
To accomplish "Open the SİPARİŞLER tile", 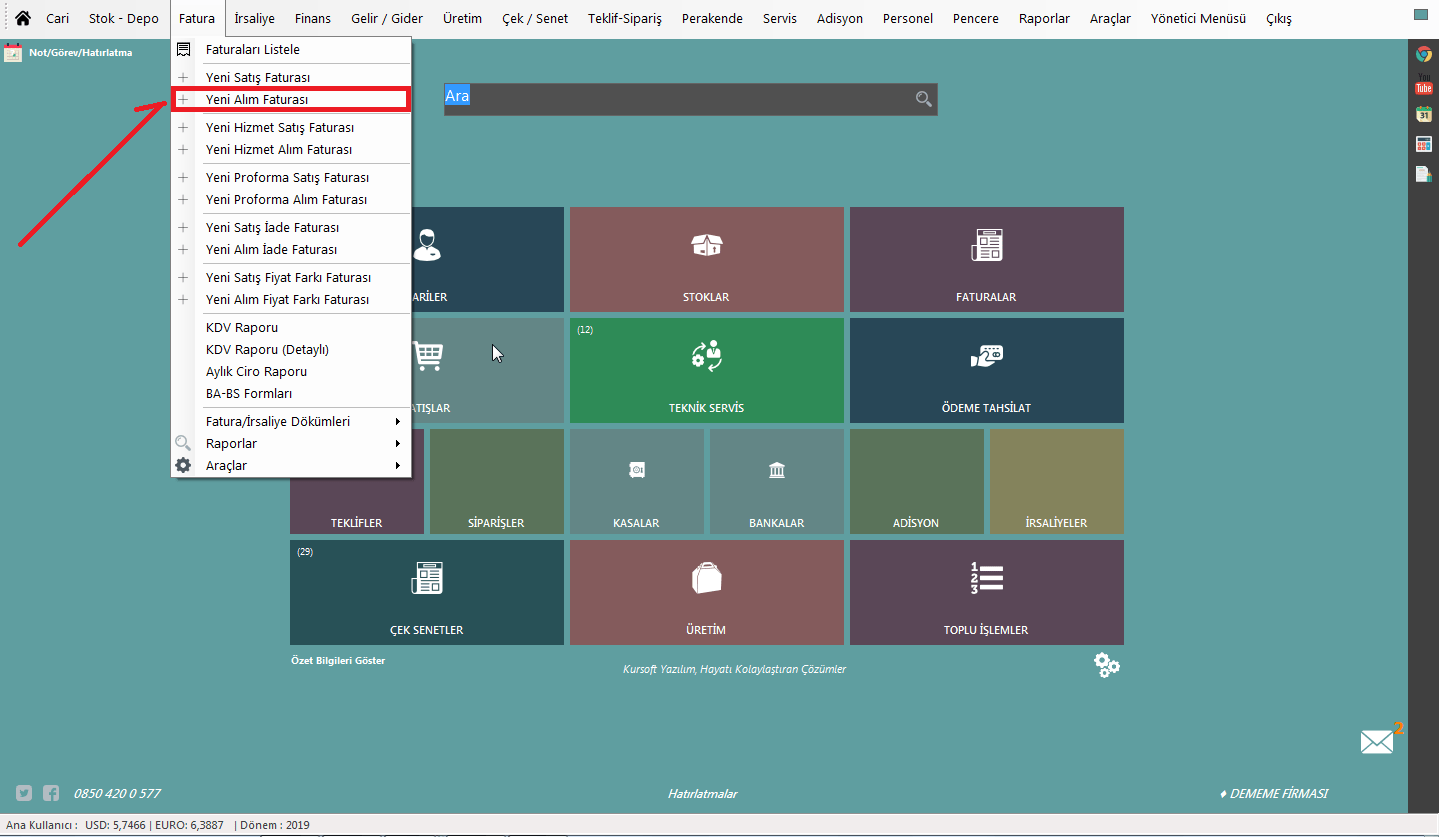I will 496,481.
